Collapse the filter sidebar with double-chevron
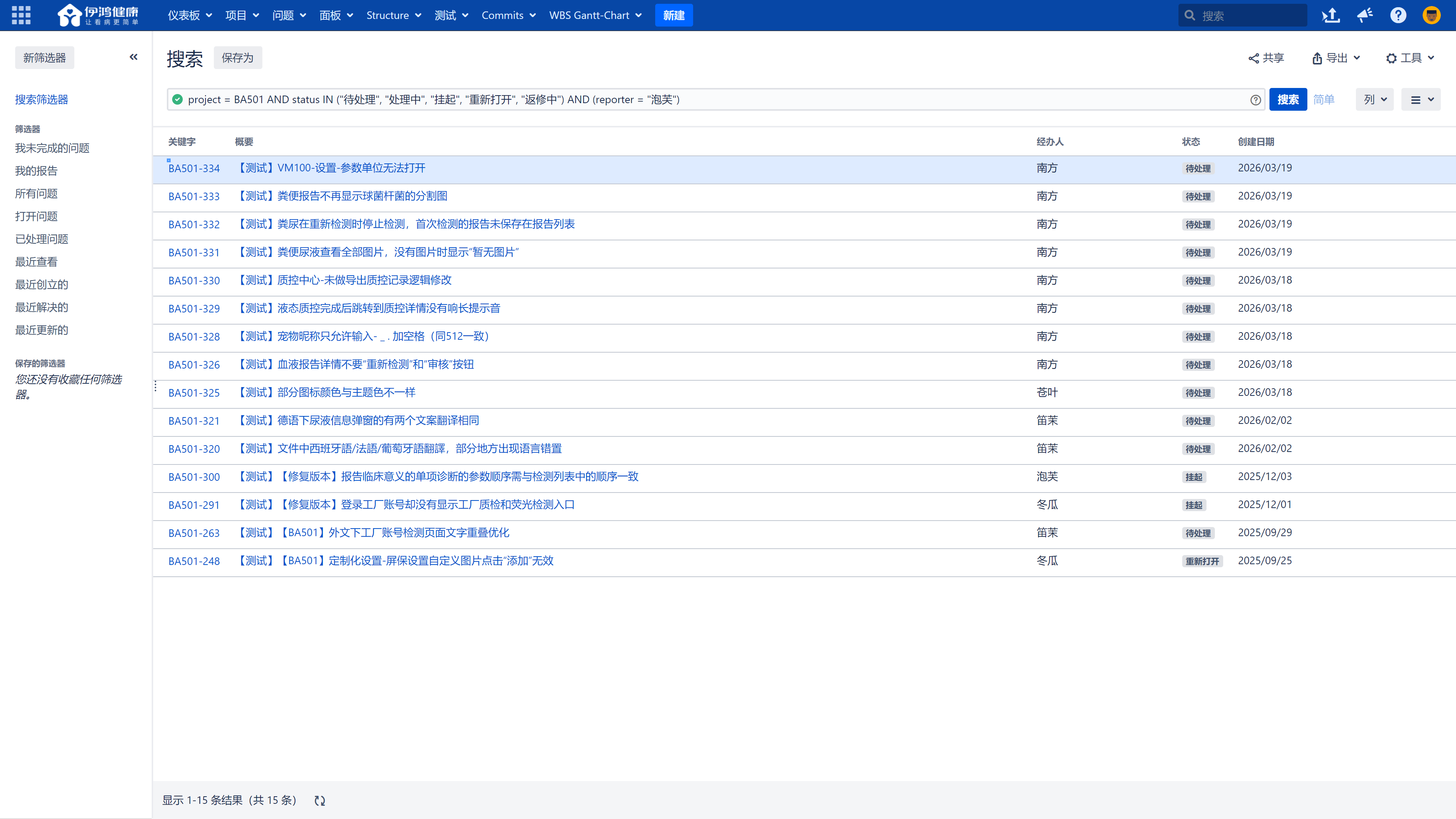 [x=133, y=57]
